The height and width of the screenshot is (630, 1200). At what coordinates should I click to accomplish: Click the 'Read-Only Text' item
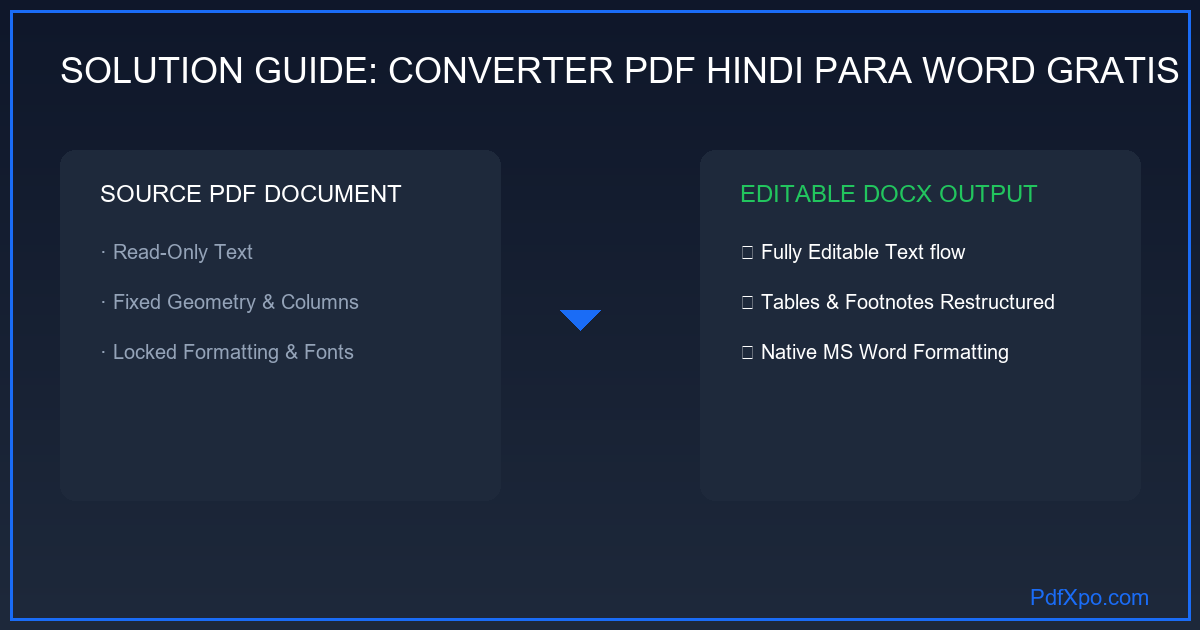177,252
